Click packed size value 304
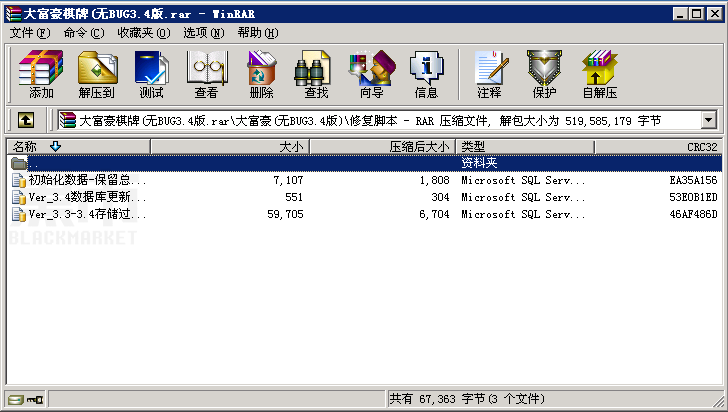 point(440,197)
